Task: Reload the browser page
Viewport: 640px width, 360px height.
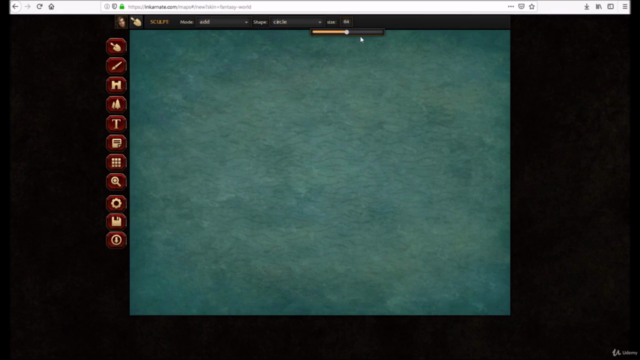Action: click(40, 7)
